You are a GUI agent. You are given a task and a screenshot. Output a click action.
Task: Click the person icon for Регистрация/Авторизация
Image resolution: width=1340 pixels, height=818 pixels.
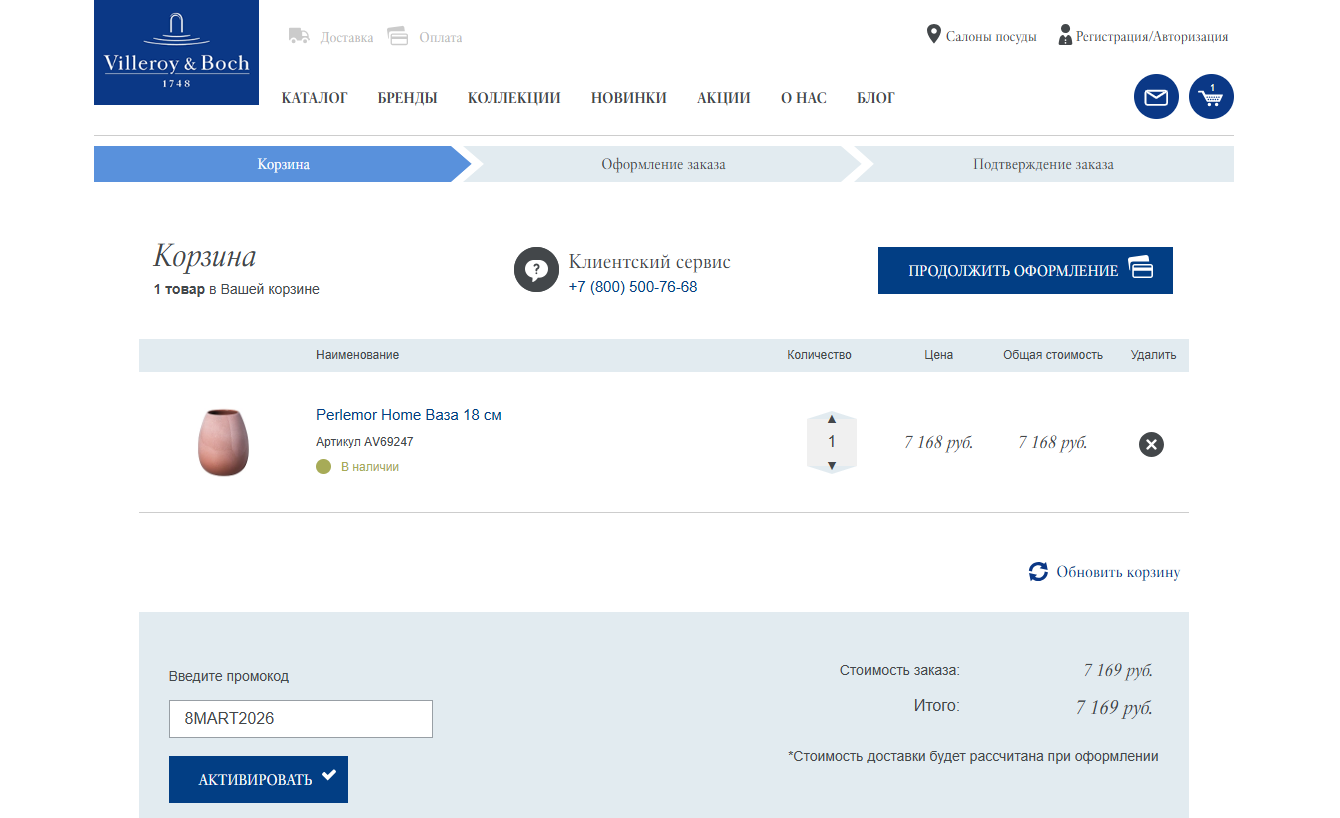coord(1063,35)
